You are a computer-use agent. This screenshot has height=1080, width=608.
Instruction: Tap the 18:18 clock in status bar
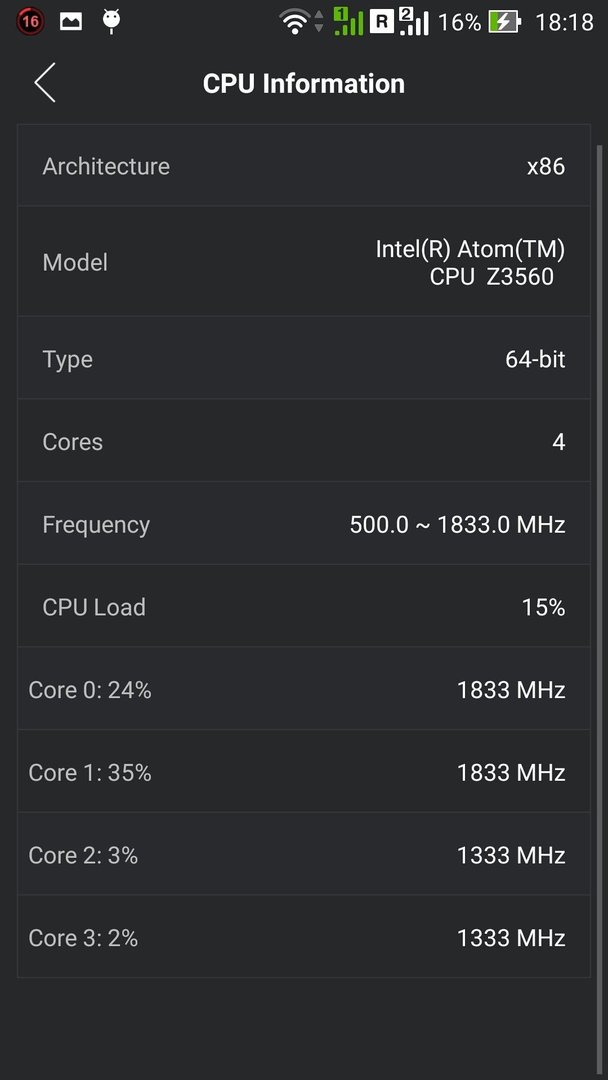564,22
